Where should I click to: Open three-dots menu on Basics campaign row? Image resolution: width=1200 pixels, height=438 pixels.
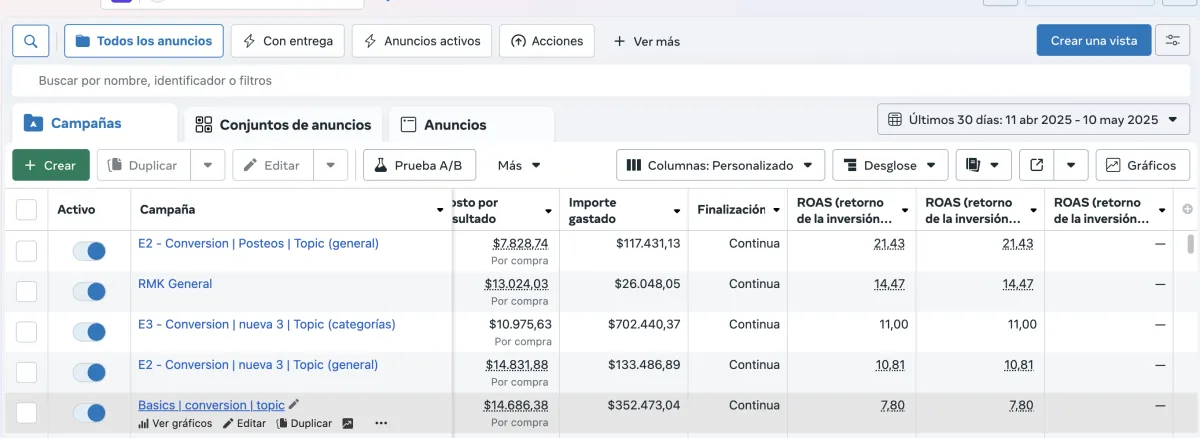[x=380, y=423]
